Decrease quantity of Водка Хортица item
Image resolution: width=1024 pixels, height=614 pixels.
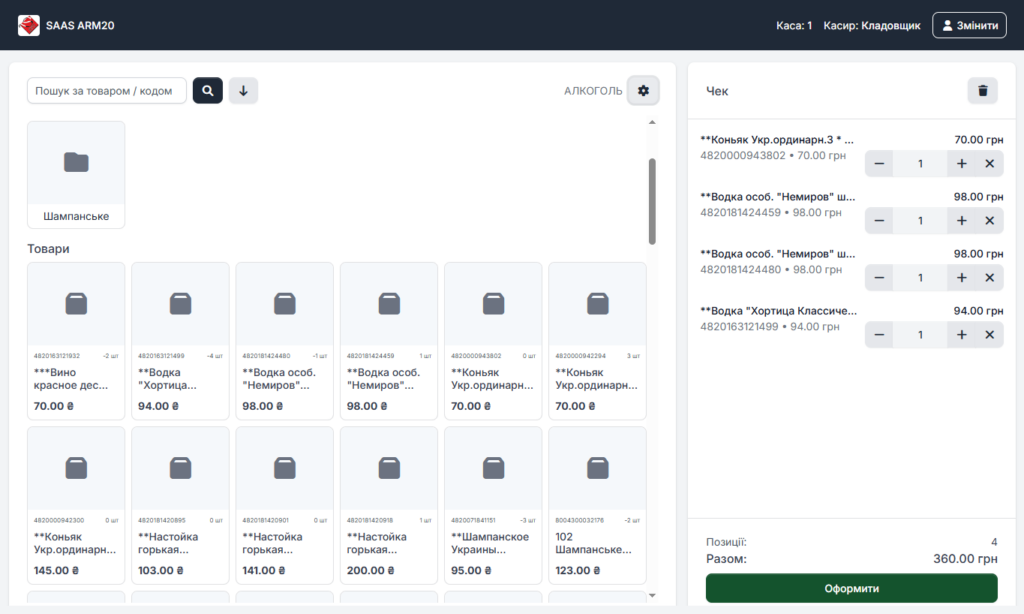879,335
